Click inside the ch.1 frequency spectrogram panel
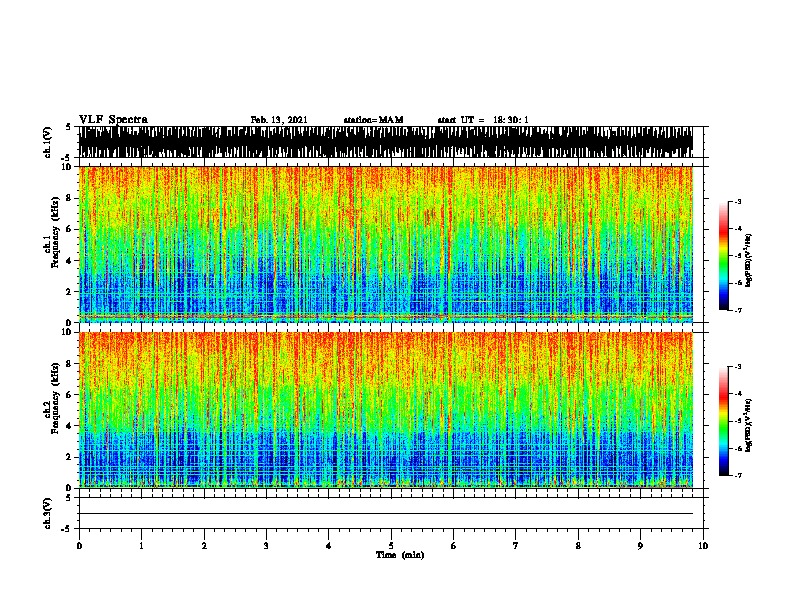The image size is (792, 612). pyautogui.click(x=386, y=244)
